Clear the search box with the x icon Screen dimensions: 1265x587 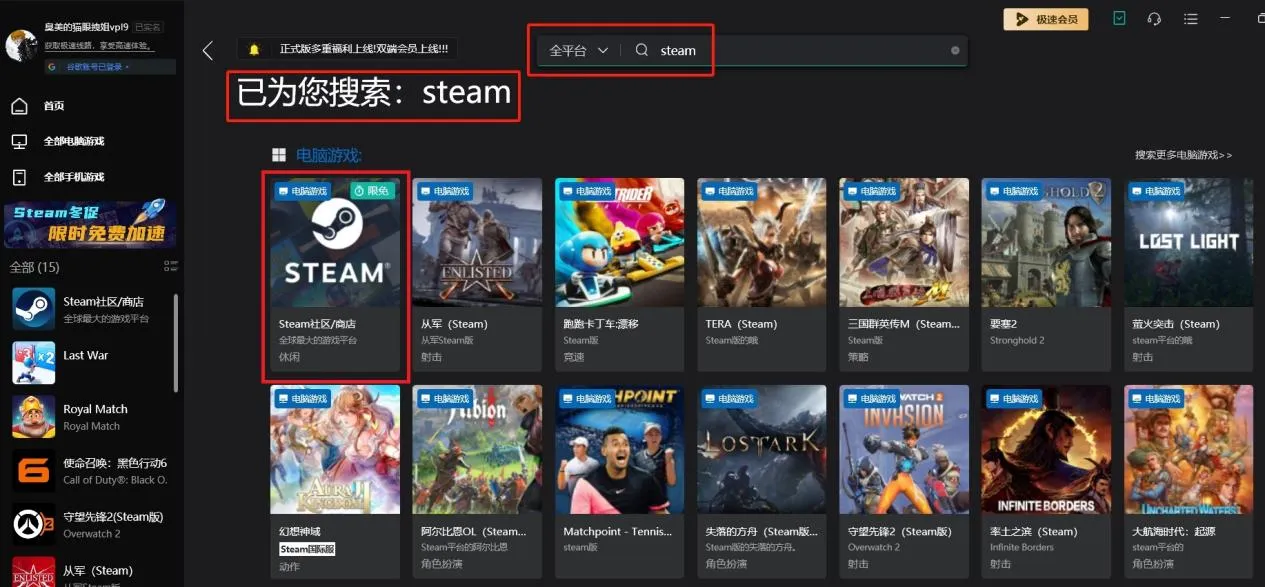tap(955, 50)
